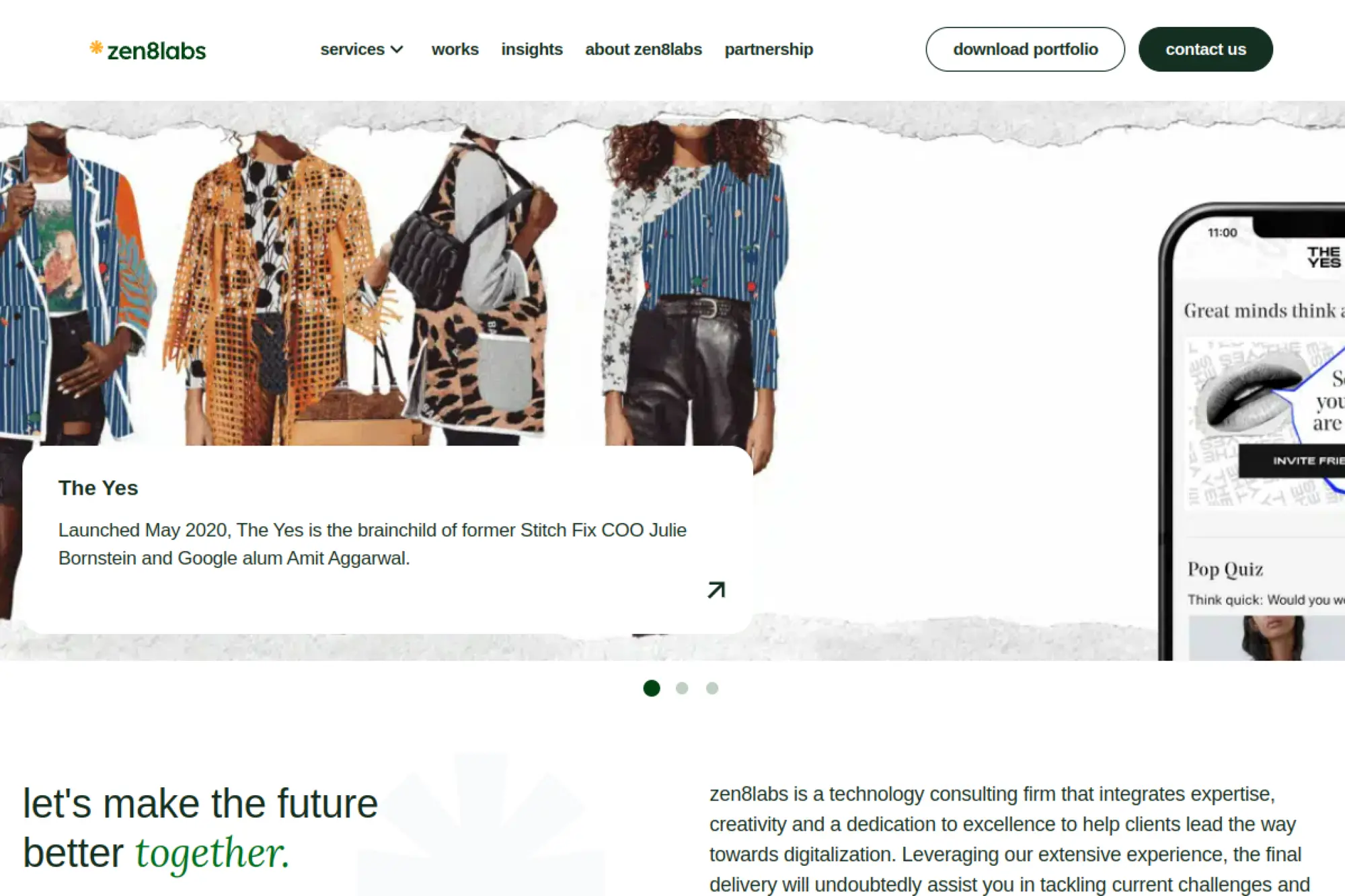
Task: Click the contact us button
Action: click(1205, 49)
